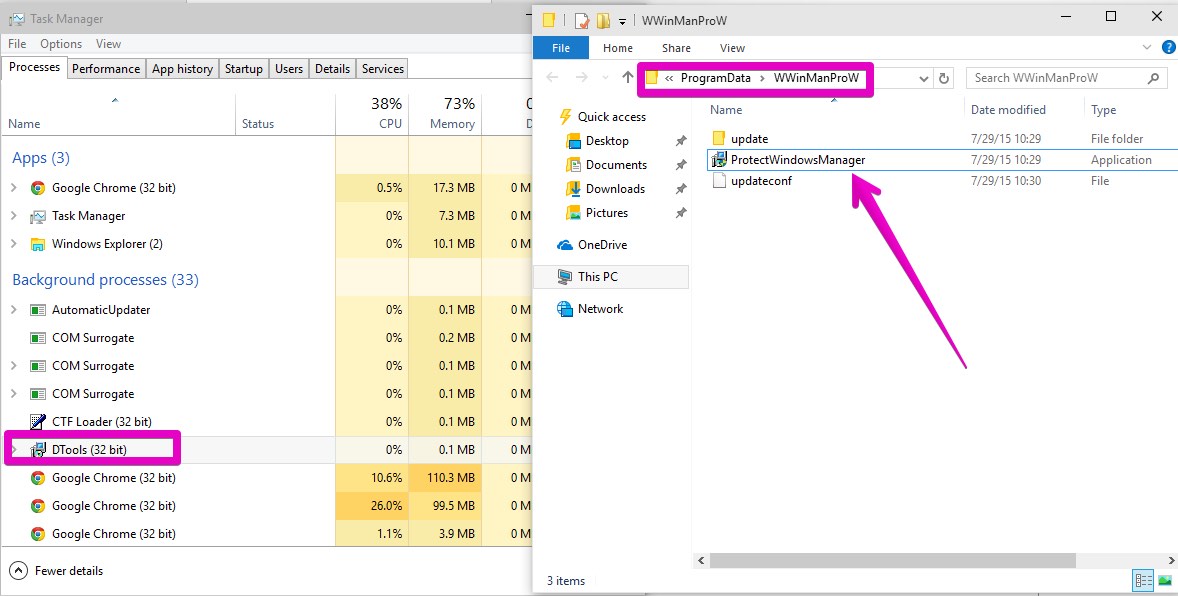Click the Explorer help question mark icon

[1165, 48]
